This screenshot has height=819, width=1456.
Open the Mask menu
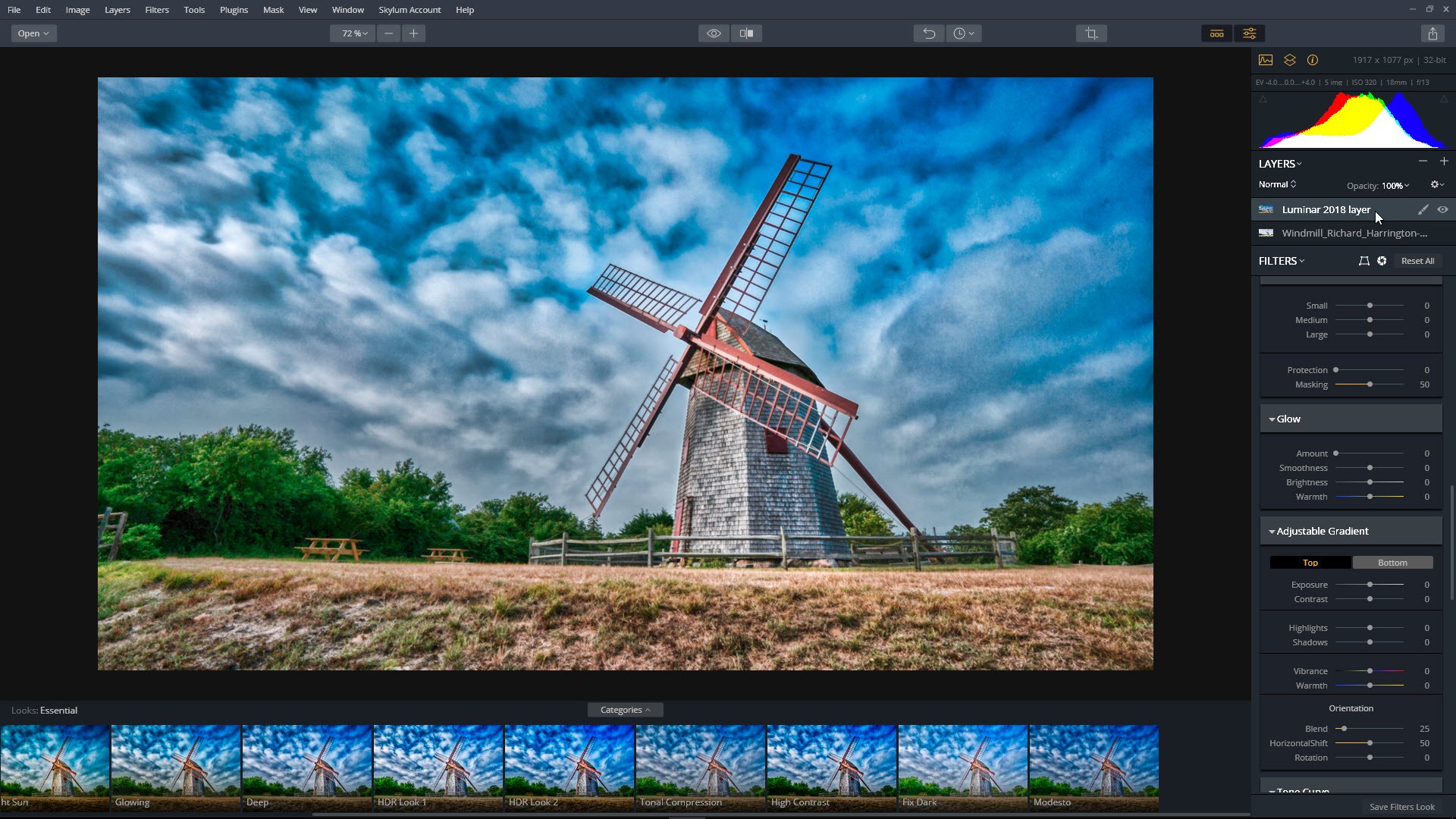[273, 10]
